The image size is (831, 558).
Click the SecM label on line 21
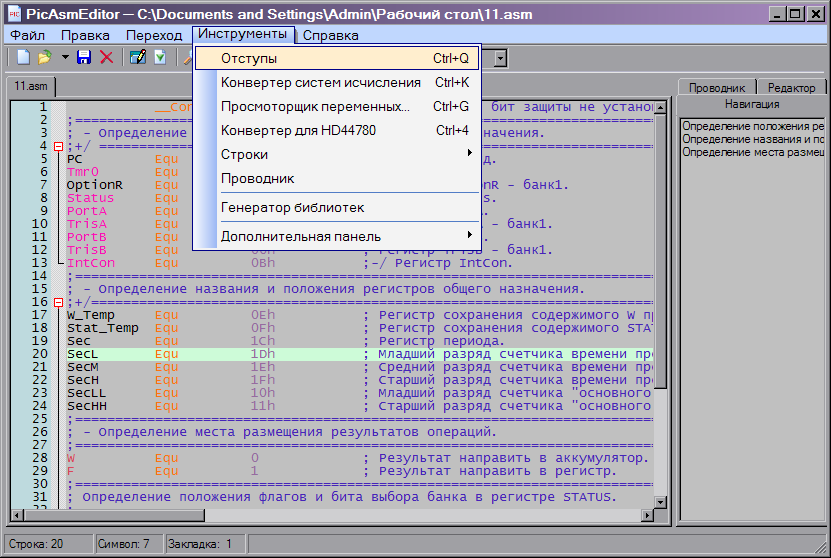click(82, 367)
